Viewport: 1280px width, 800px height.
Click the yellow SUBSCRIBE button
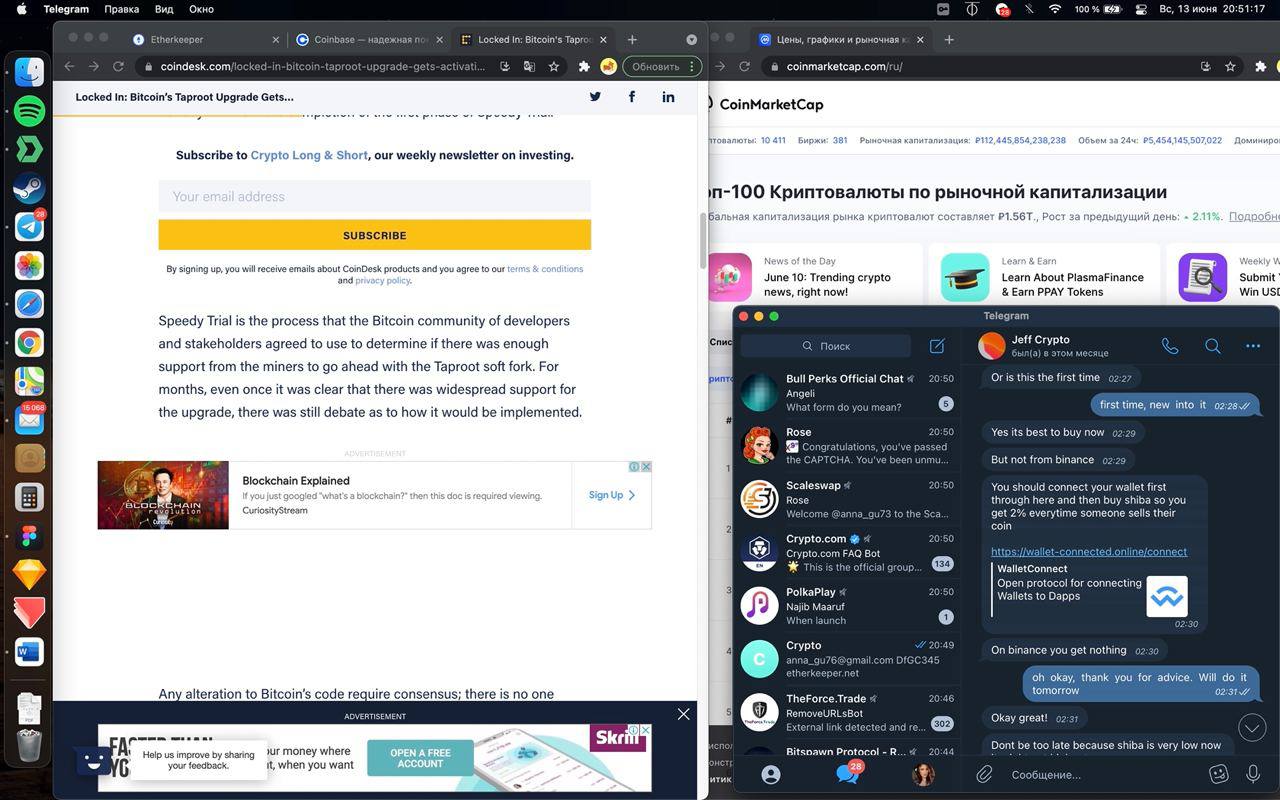coord(375,235)
